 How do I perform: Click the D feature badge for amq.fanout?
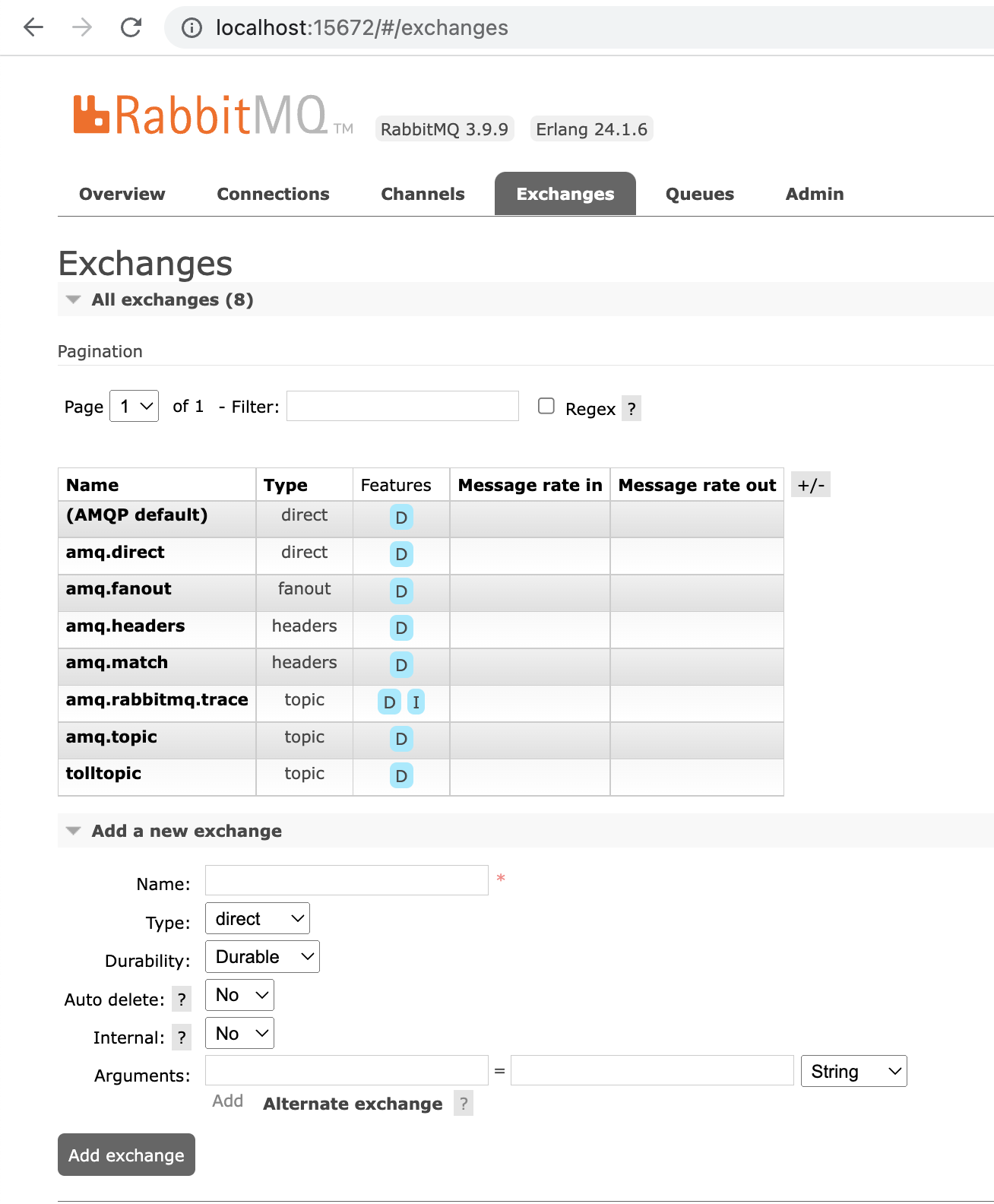tap(401, 591)
